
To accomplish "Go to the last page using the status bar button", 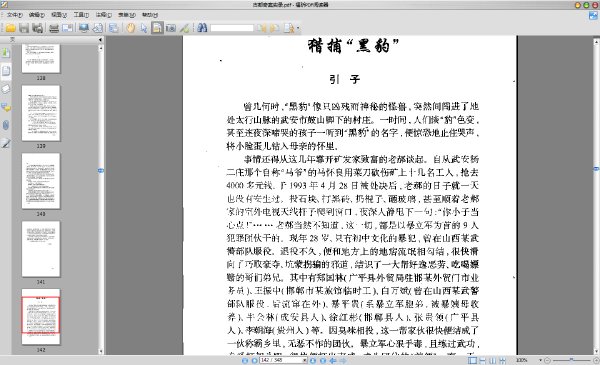I will pos(323,360).
